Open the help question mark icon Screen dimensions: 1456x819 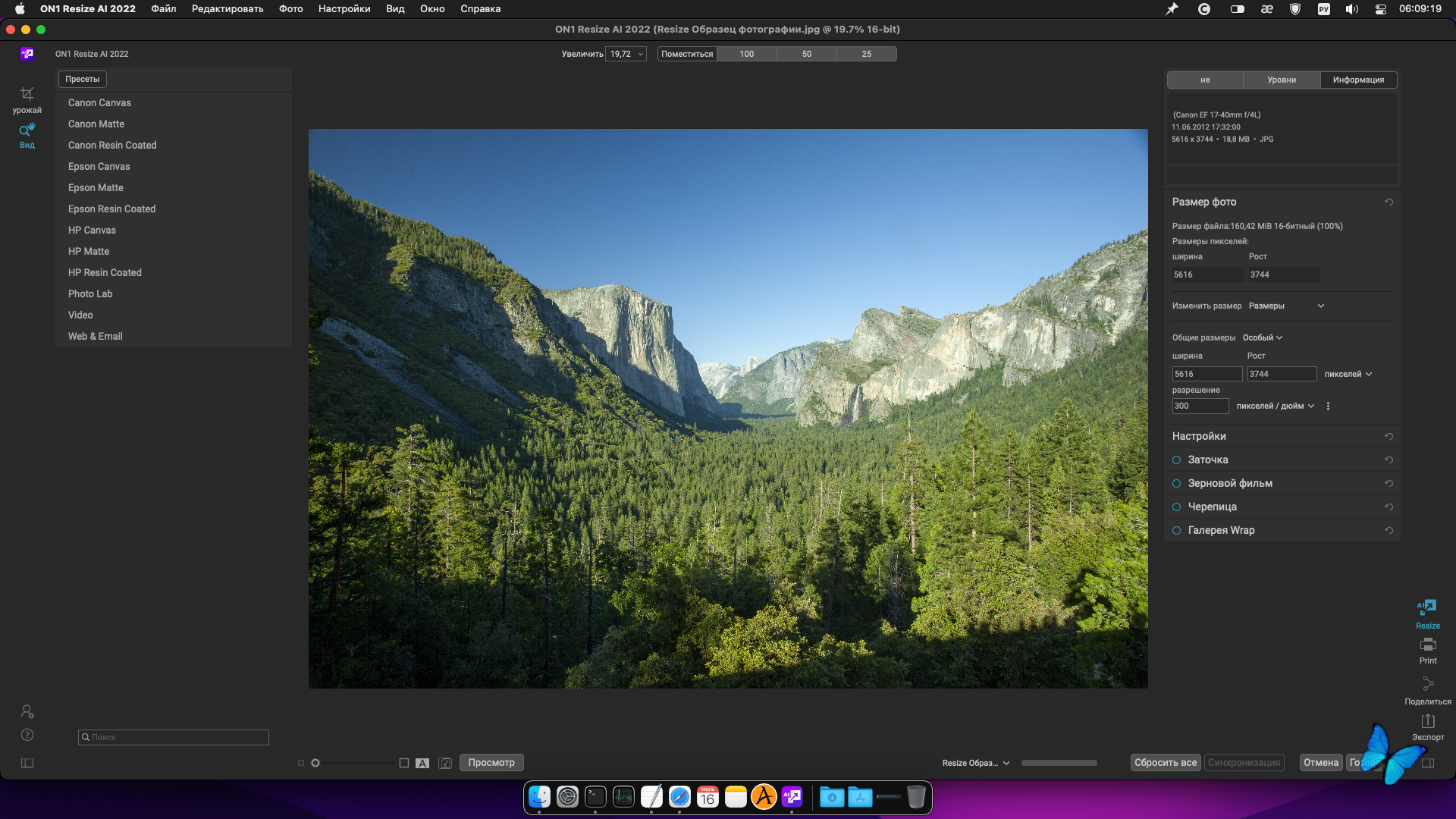point(27,735)
